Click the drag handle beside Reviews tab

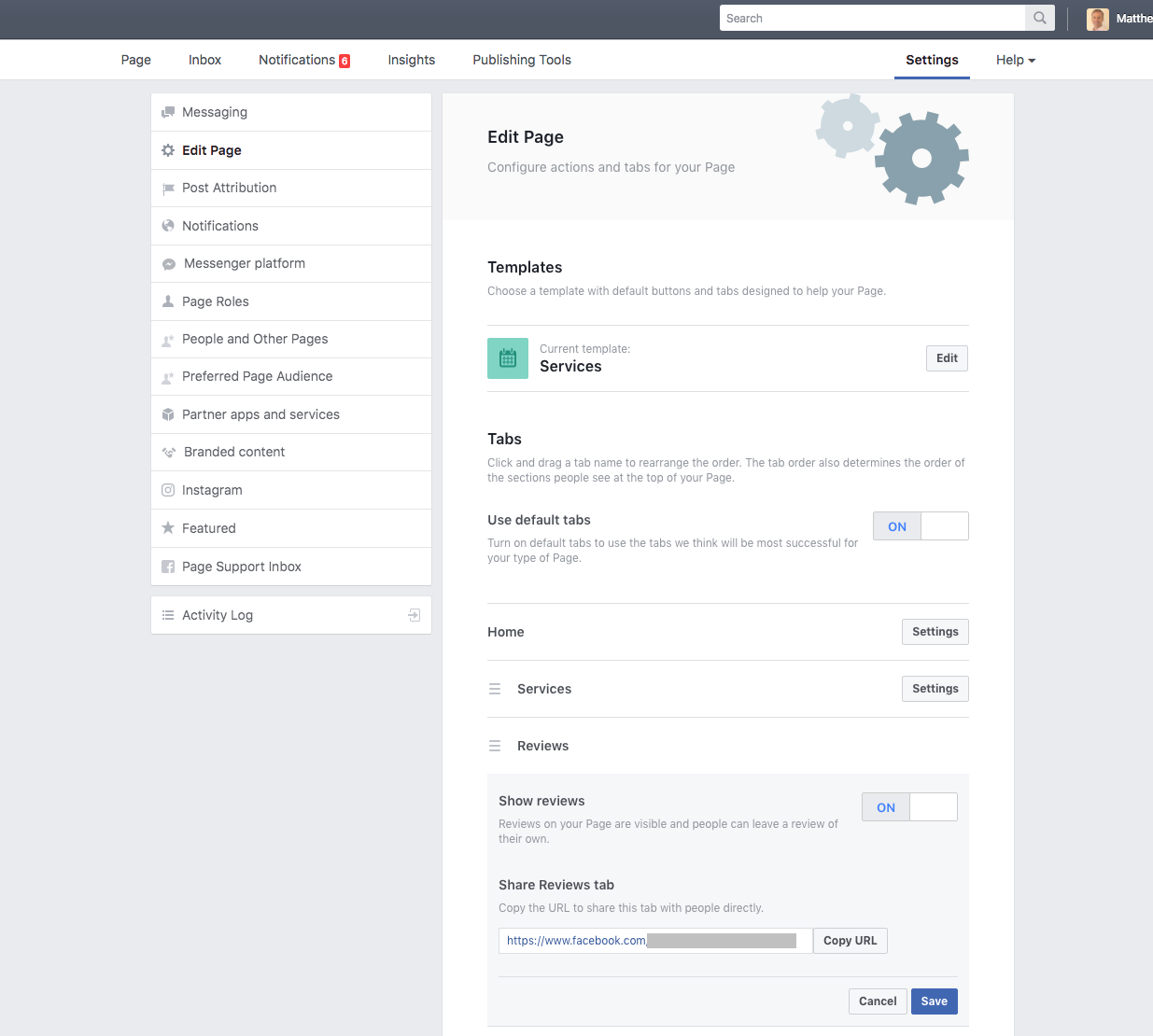click(495, 746)
